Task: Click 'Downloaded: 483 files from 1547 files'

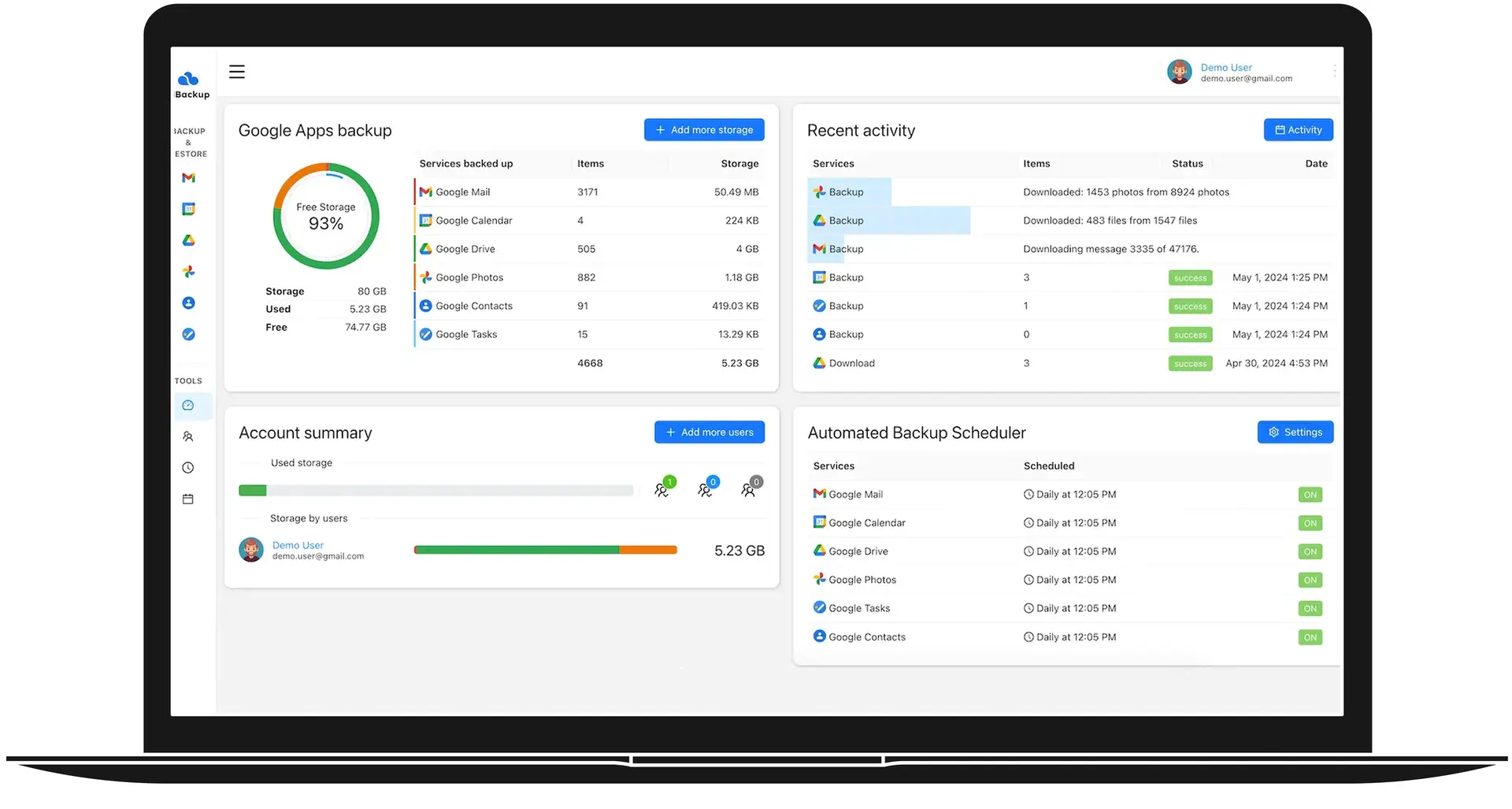Action: click(x=1110, y=221)
